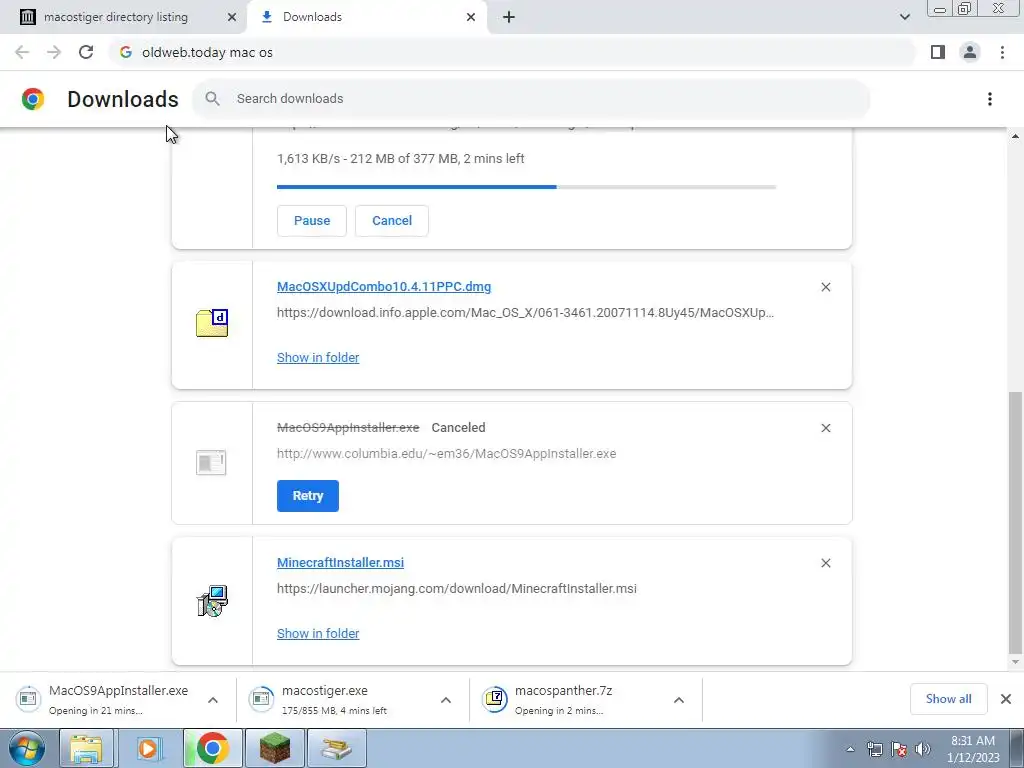Viewport: 1024px width, 768px height.
Task: Remove MacOSXUpdCombo10.4.11PPC.dmg from list
Action: (825, 287)
